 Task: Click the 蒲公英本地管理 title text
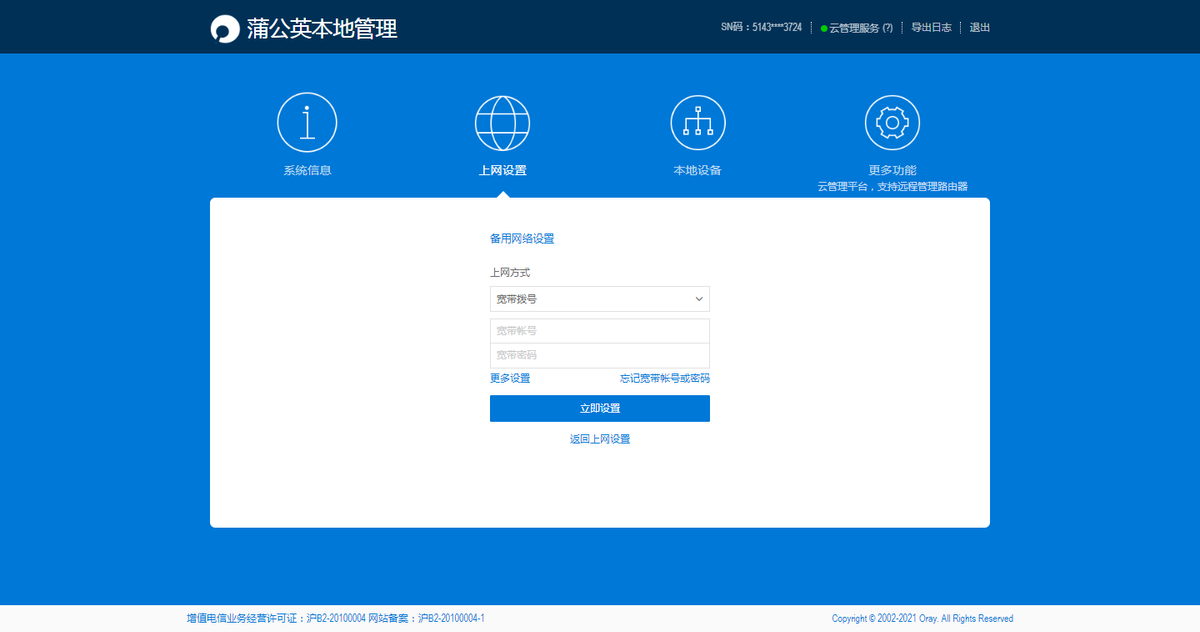click(322, 28)
